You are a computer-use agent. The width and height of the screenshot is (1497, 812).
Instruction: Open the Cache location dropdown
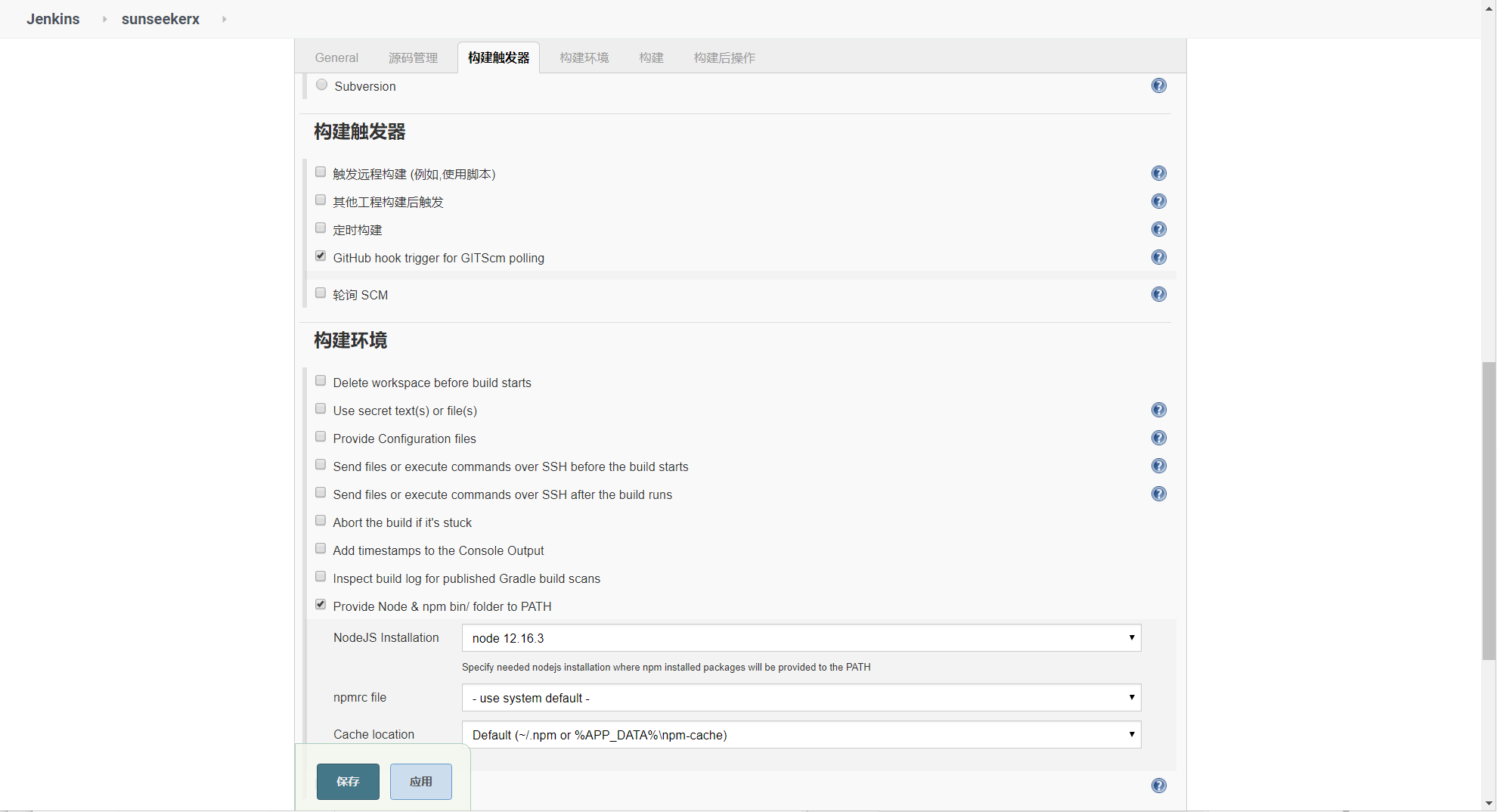pos(801,735)
